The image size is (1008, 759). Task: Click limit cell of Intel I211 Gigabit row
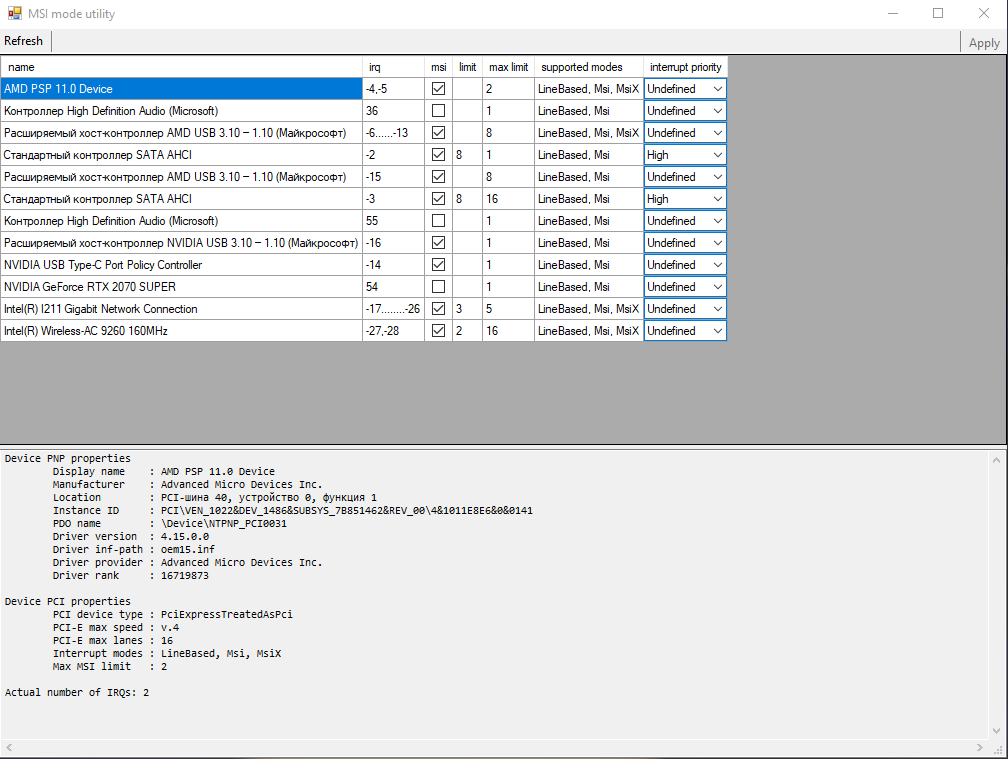point(467,308)
